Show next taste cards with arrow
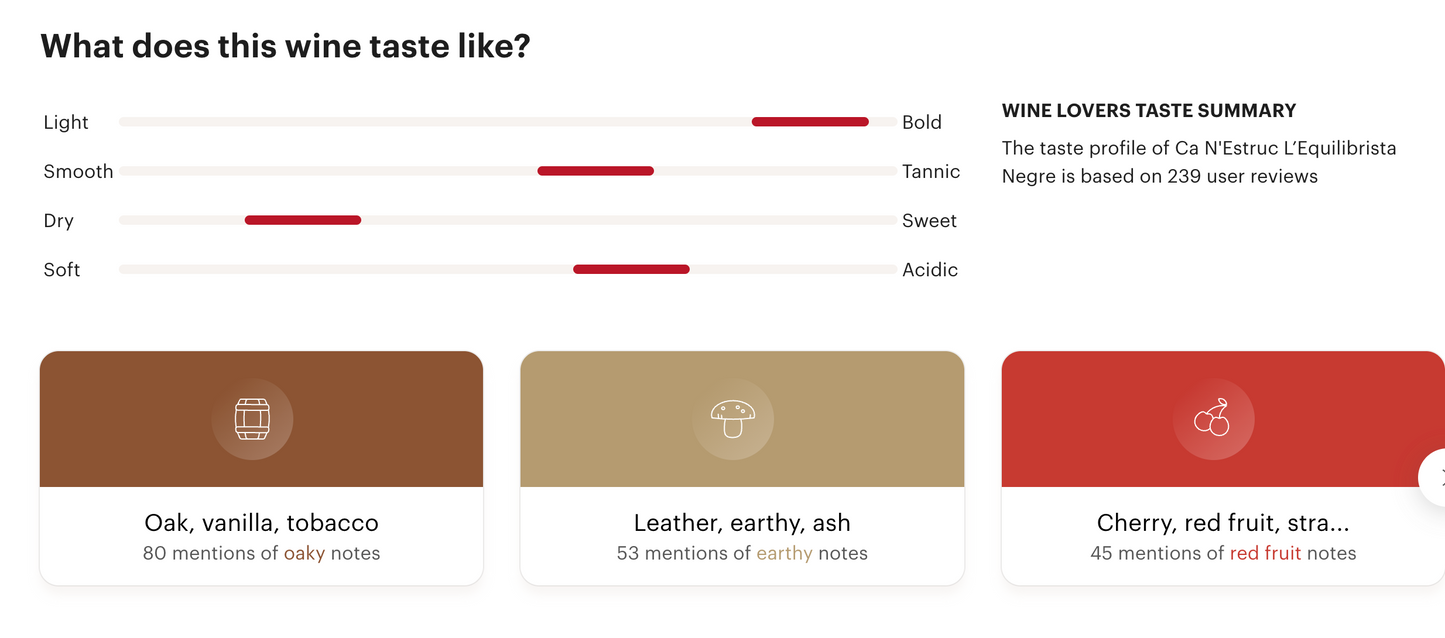The height and width of the screenshot is (638, 1445). pos(1436,478)
